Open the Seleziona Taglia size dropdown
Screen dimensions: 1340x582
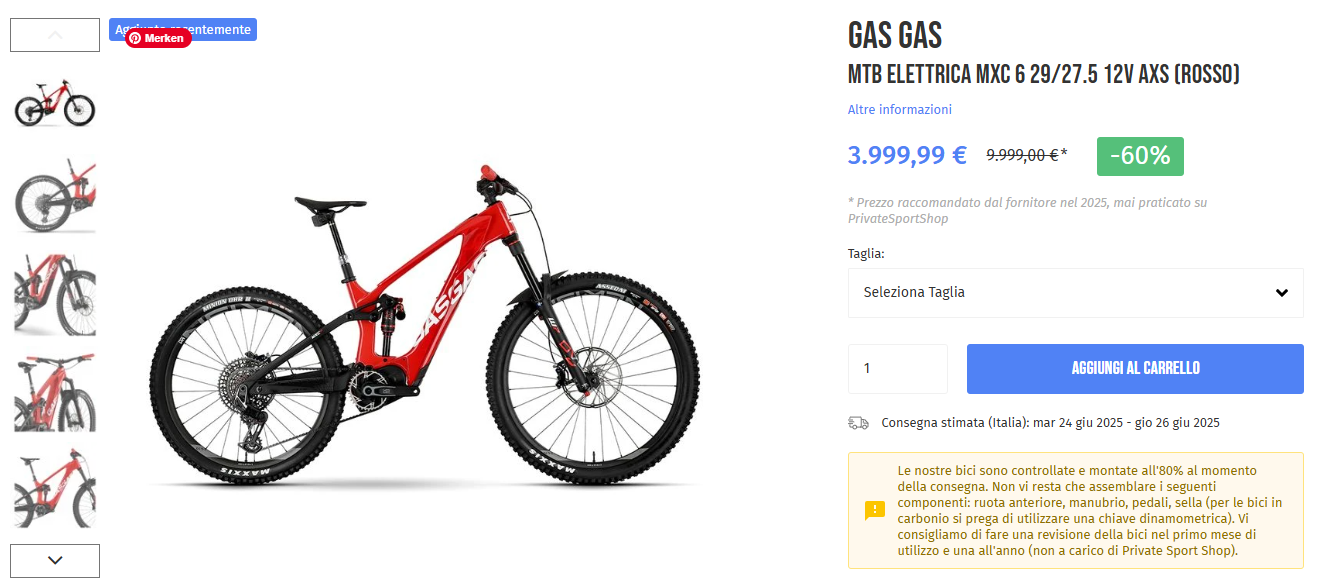point(1076,293)
